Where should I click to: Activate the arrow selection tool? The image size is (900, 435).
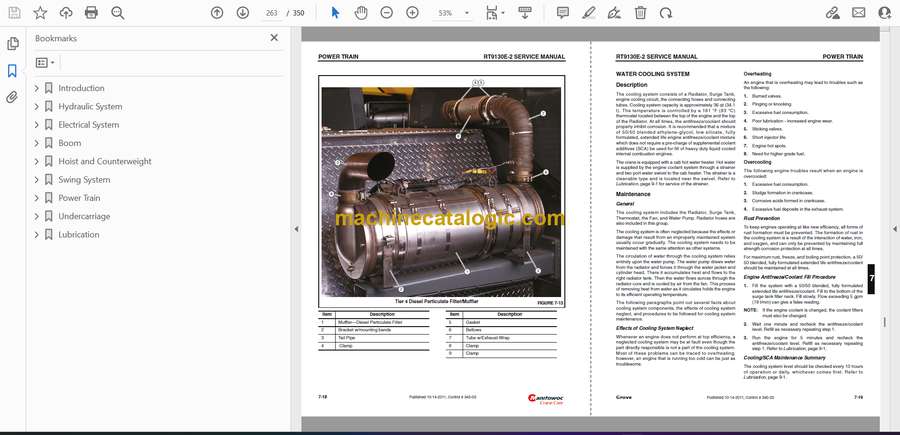(335, 13)
